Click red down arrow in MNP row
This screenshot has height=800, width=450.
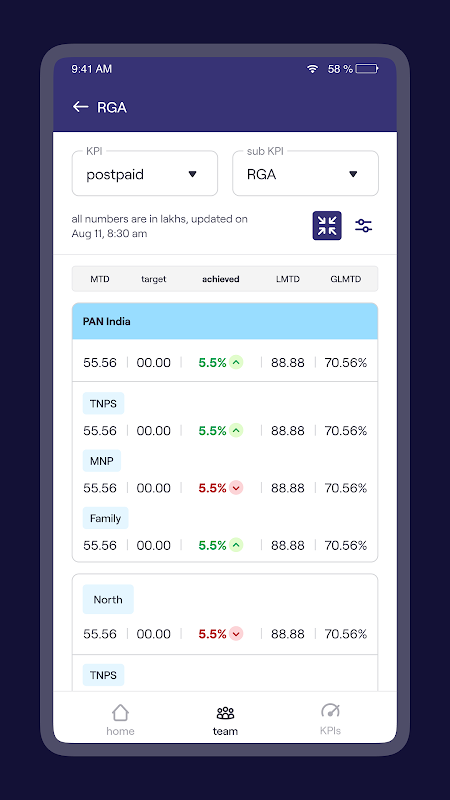[236, 488]
